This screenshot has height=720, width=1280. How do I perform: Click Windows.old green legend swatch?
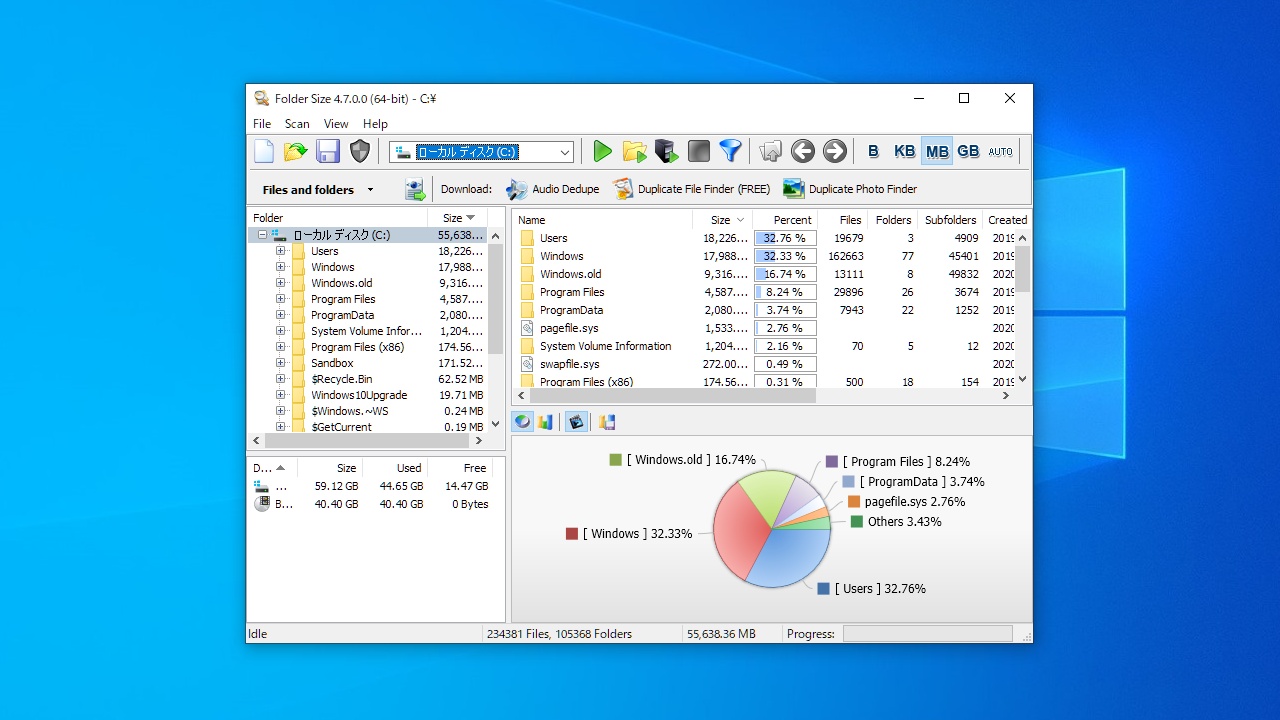pos(615,460)
